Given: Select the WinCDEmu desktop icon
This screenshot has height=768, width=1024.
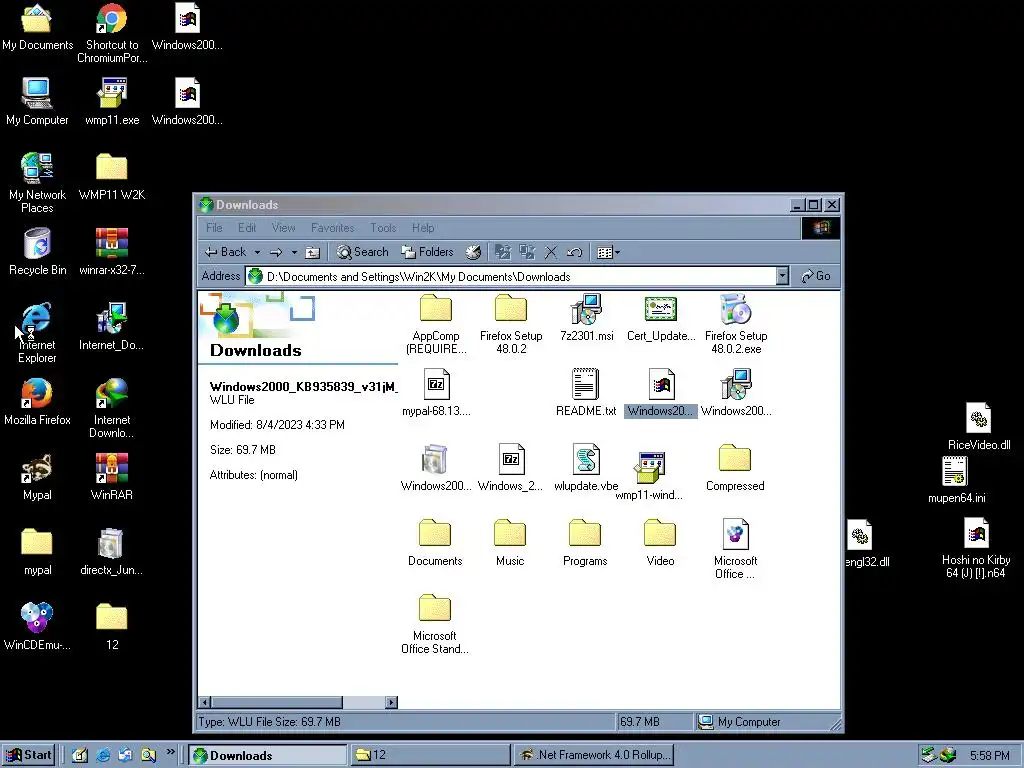Looking at the screenshot, I should click(x=37, y=627).
